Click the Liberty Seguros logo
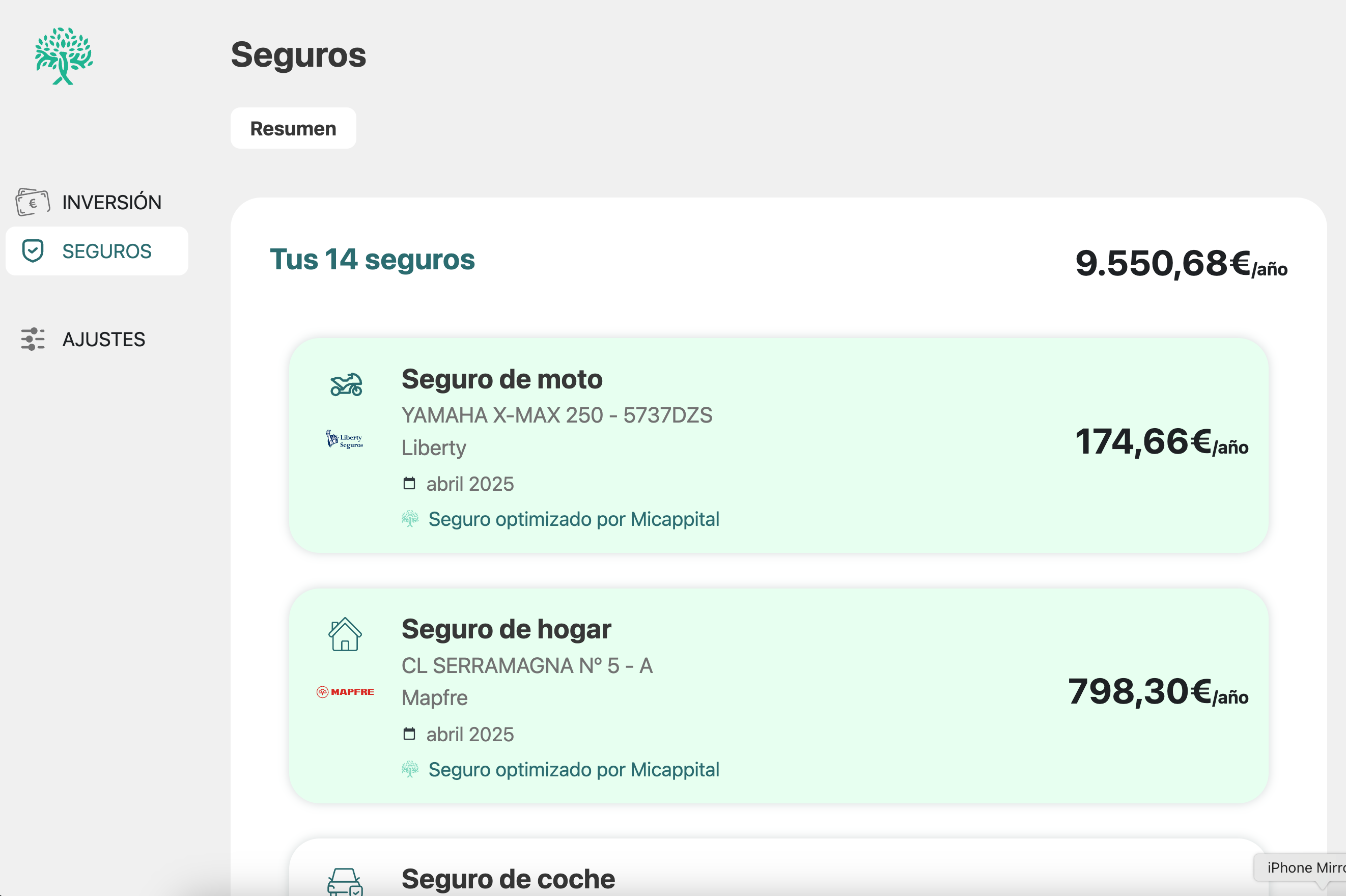This screenshot has height=896, width=1346. 345,439
